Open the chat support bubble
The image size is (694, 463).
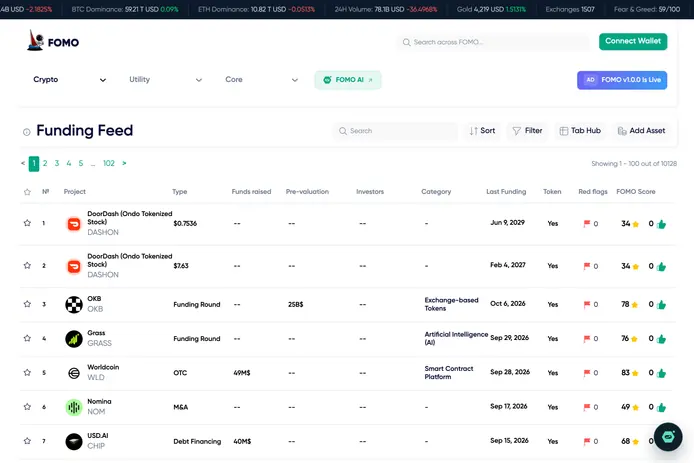668,437
